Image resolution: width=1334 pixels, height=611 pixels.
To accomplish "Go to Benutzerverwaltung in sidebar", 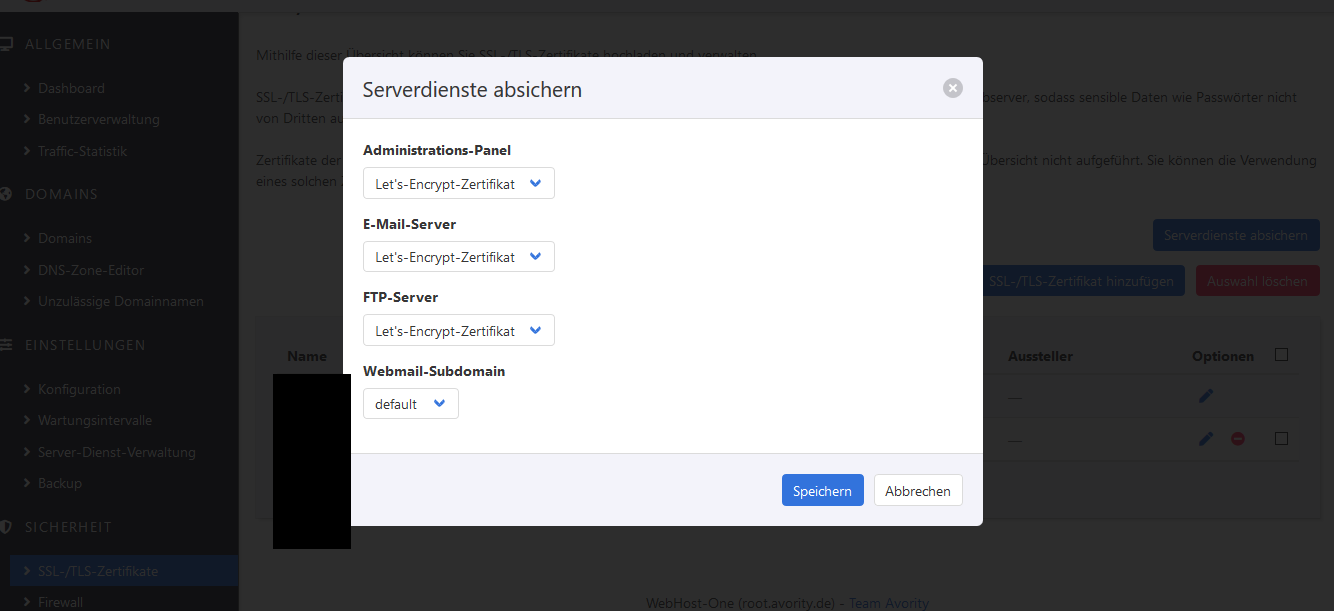I will pos(98,119).
